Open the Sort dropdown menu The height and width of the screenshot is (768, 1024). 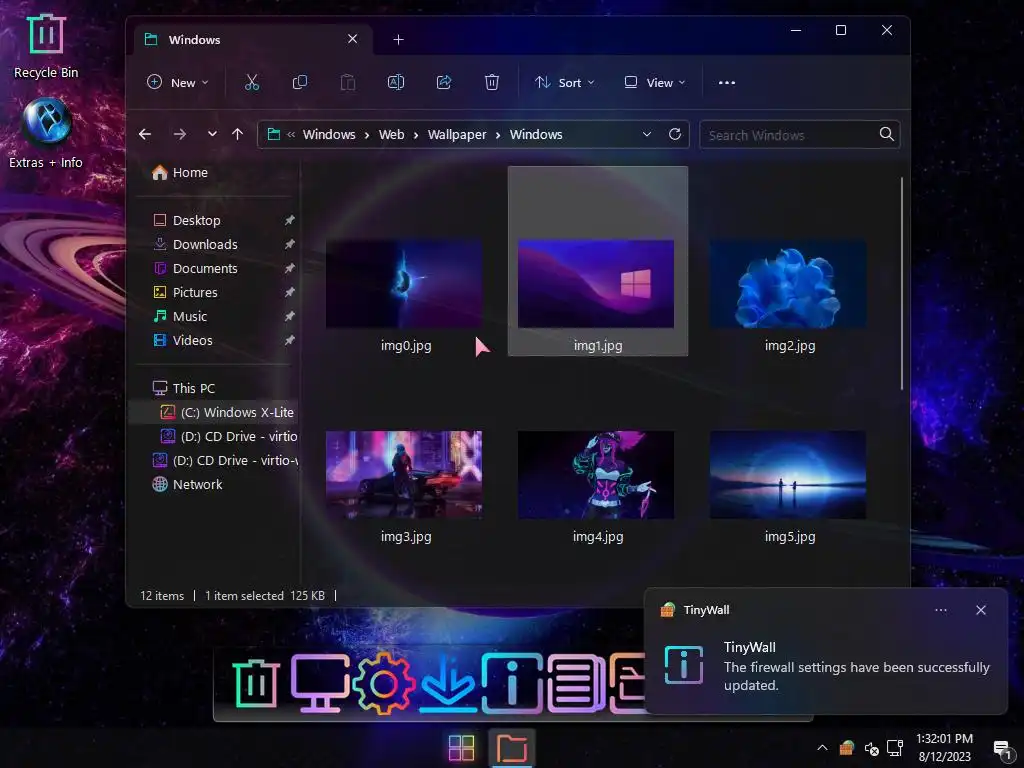click(x=564, y=82)
